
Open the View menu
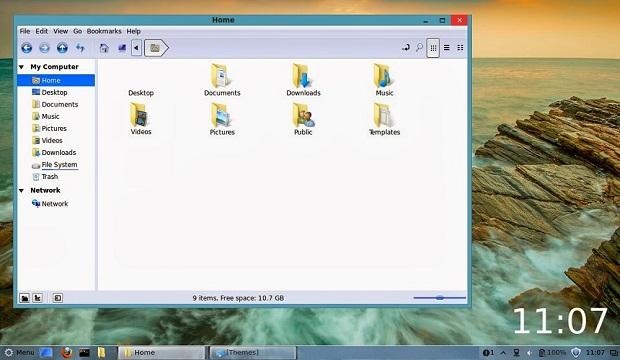pos(60,31)
